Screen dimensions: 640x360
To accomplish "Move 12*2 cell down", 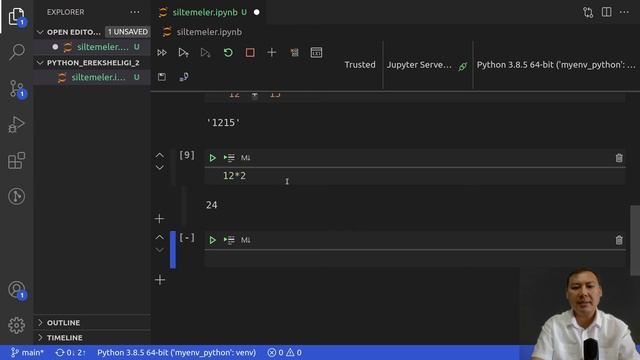I will tap(160, 167).
